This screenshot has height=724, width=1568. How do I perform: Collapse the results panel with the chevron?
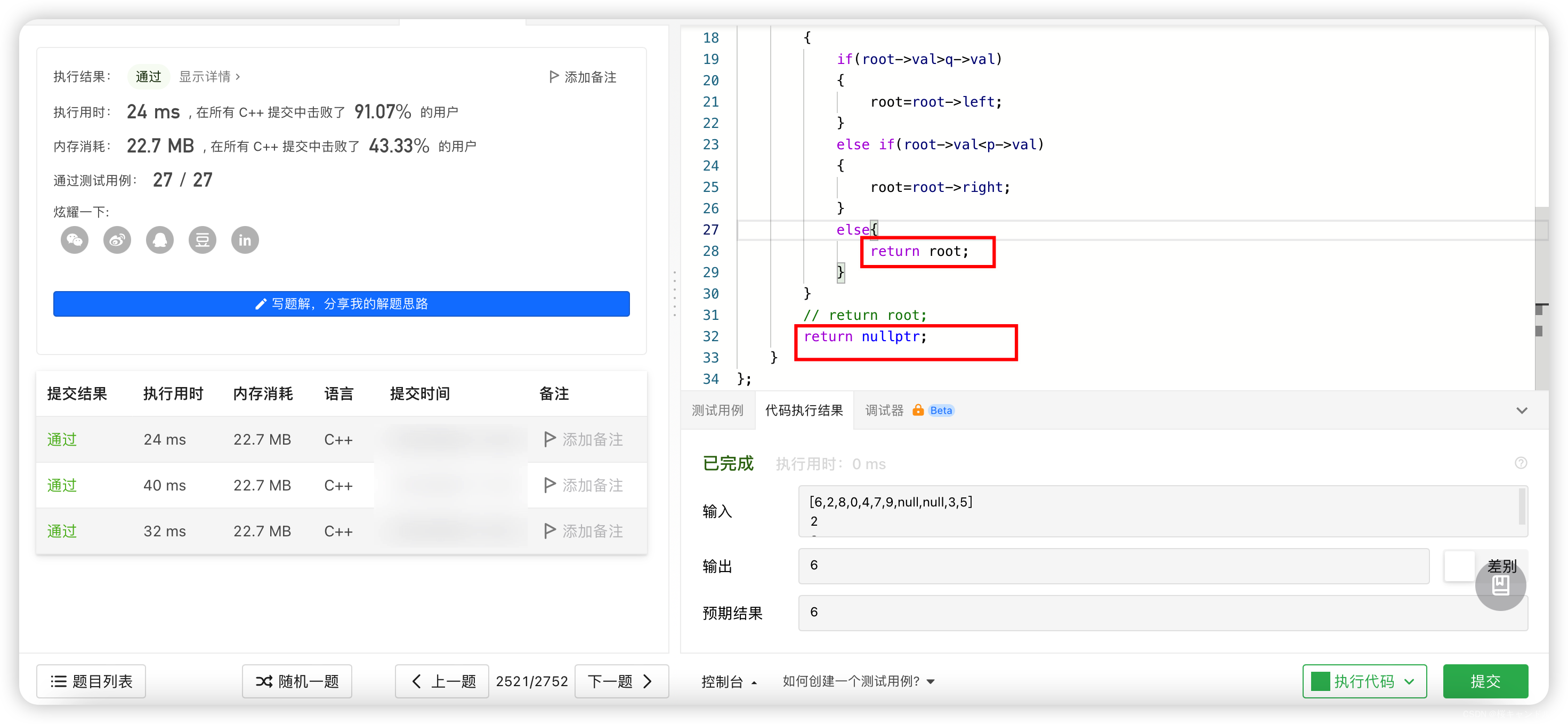click(x=1522, y=410)
